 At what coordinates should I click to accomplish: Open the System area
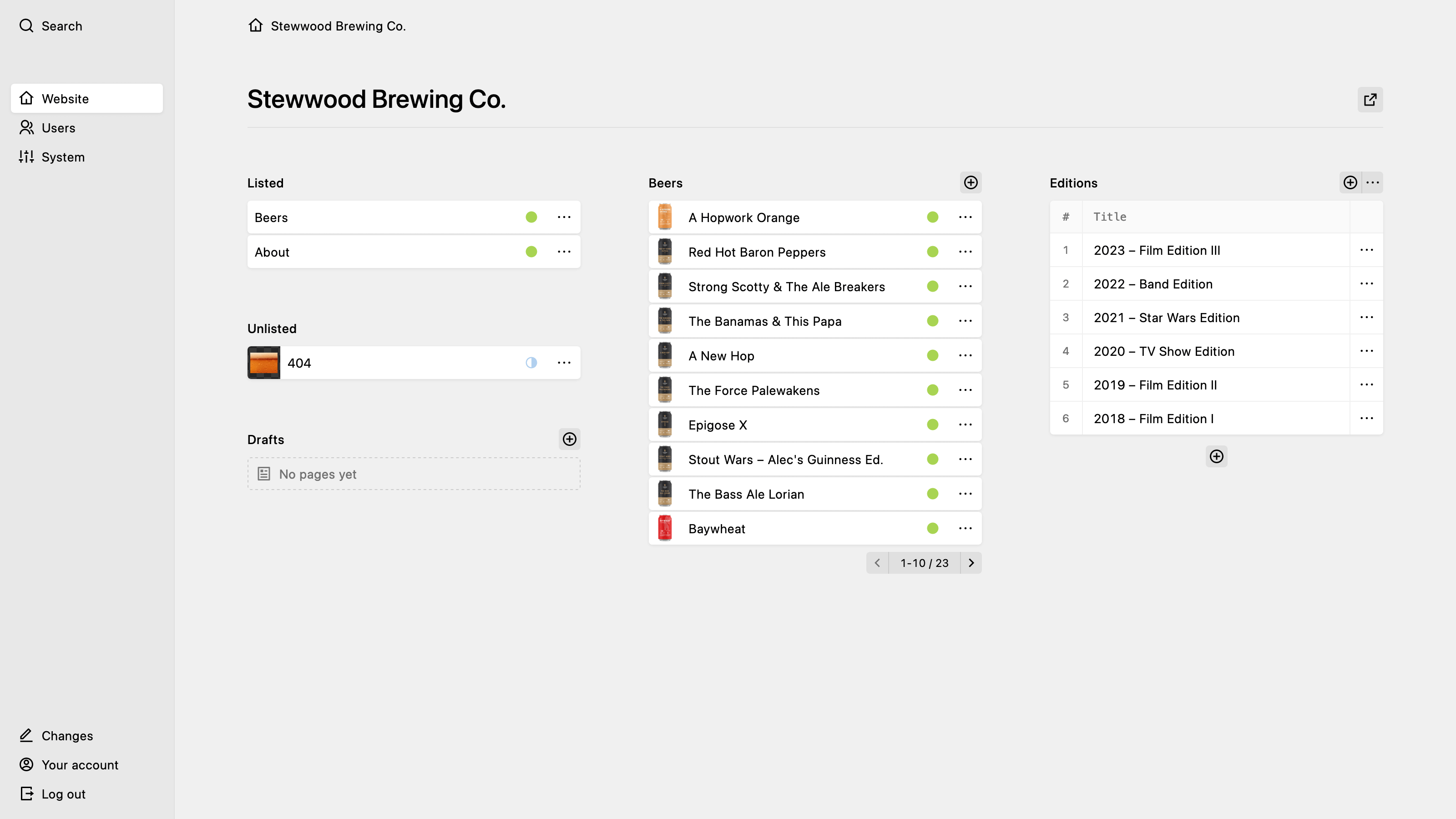click(x=86, y=157)
